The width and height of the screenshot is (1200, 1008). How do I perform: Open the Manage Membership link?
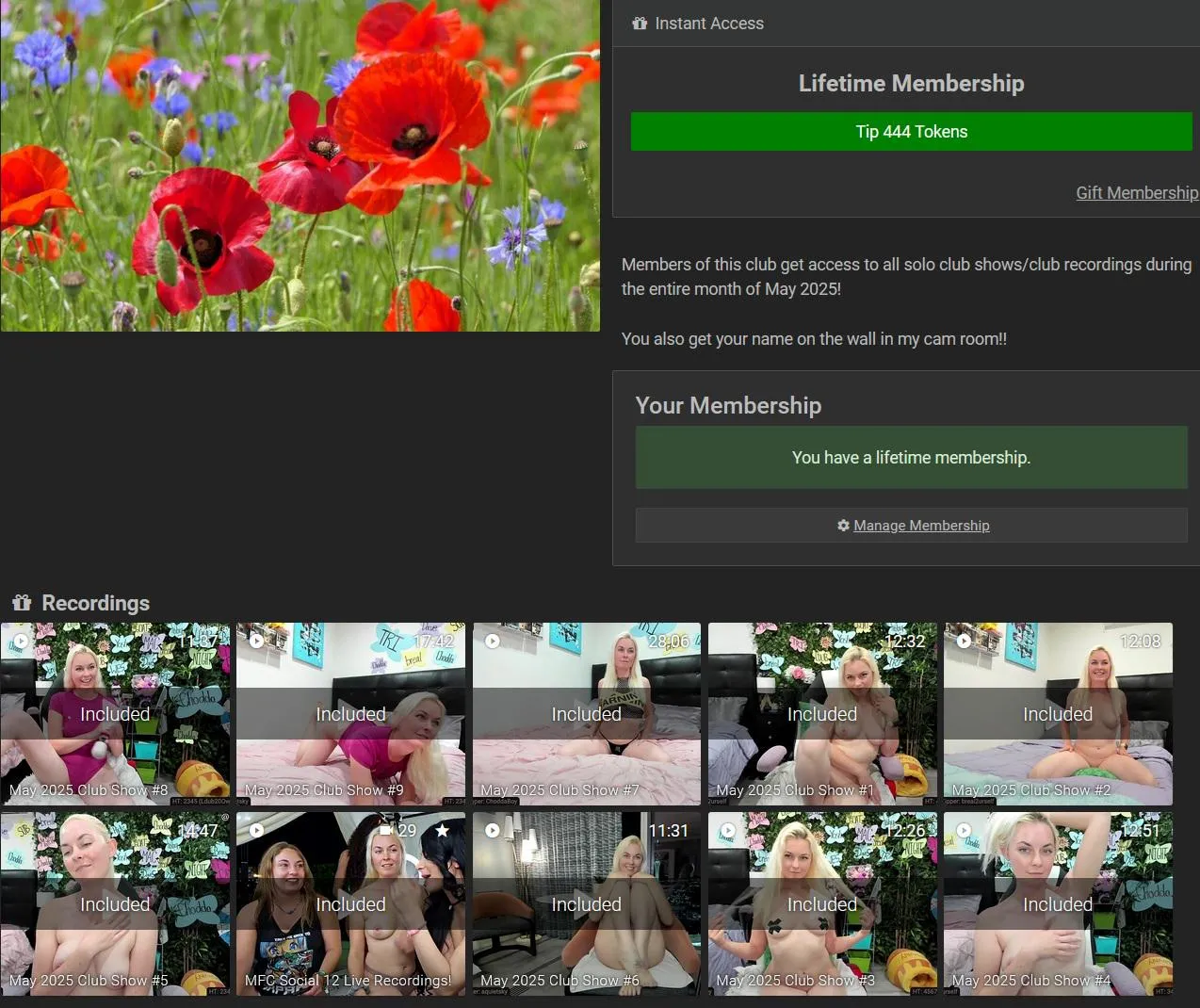point(920,526)
